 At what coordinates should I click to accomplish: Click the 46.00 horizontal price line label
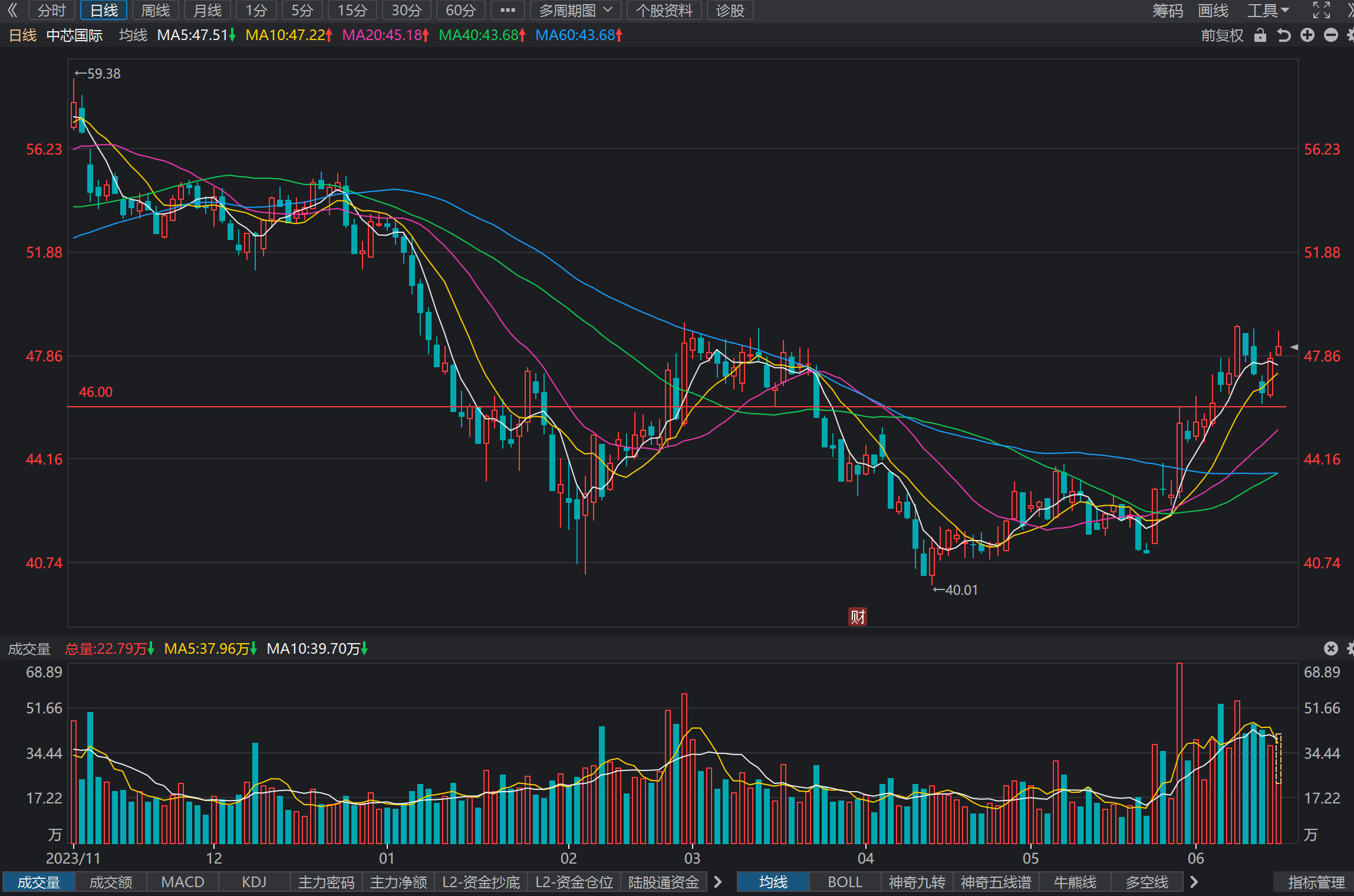(95, 392)
